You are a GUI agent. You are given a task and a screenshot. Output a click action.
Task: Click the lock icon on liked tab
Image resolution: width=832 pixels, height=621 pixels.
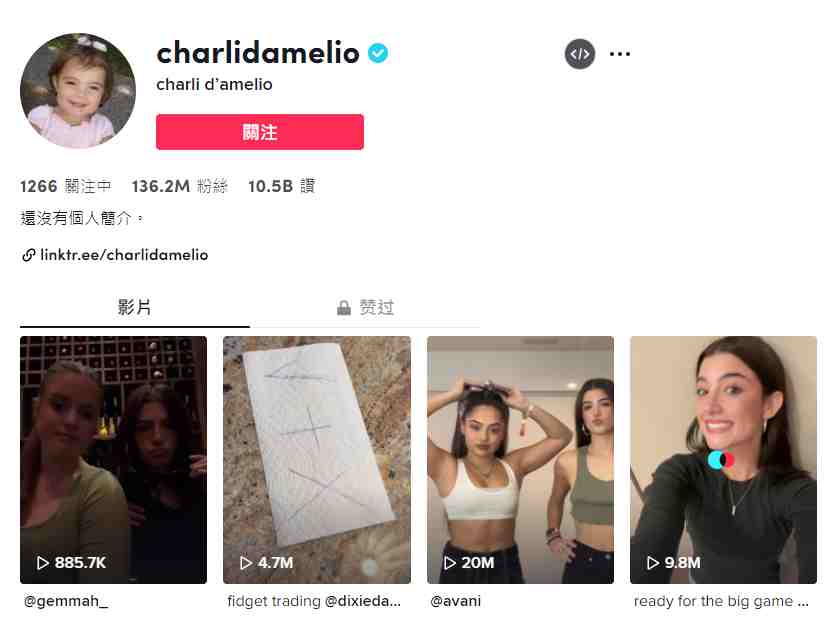coord(344,307)
